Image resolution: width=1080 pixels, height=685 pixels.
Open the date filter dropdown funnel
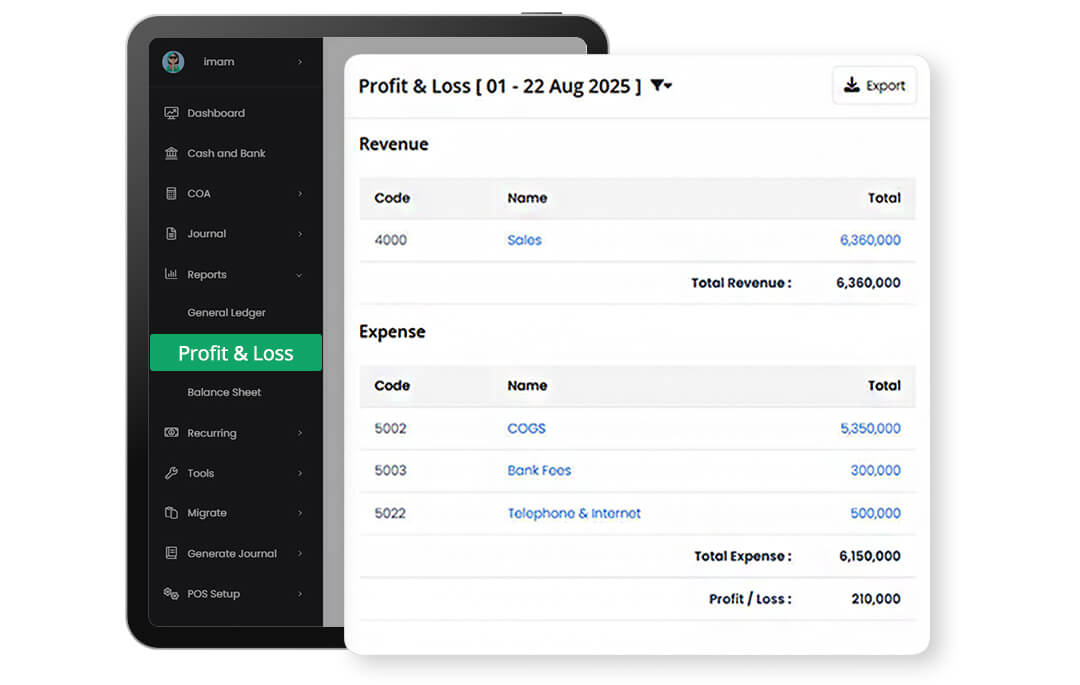click(x=660, y=86)
